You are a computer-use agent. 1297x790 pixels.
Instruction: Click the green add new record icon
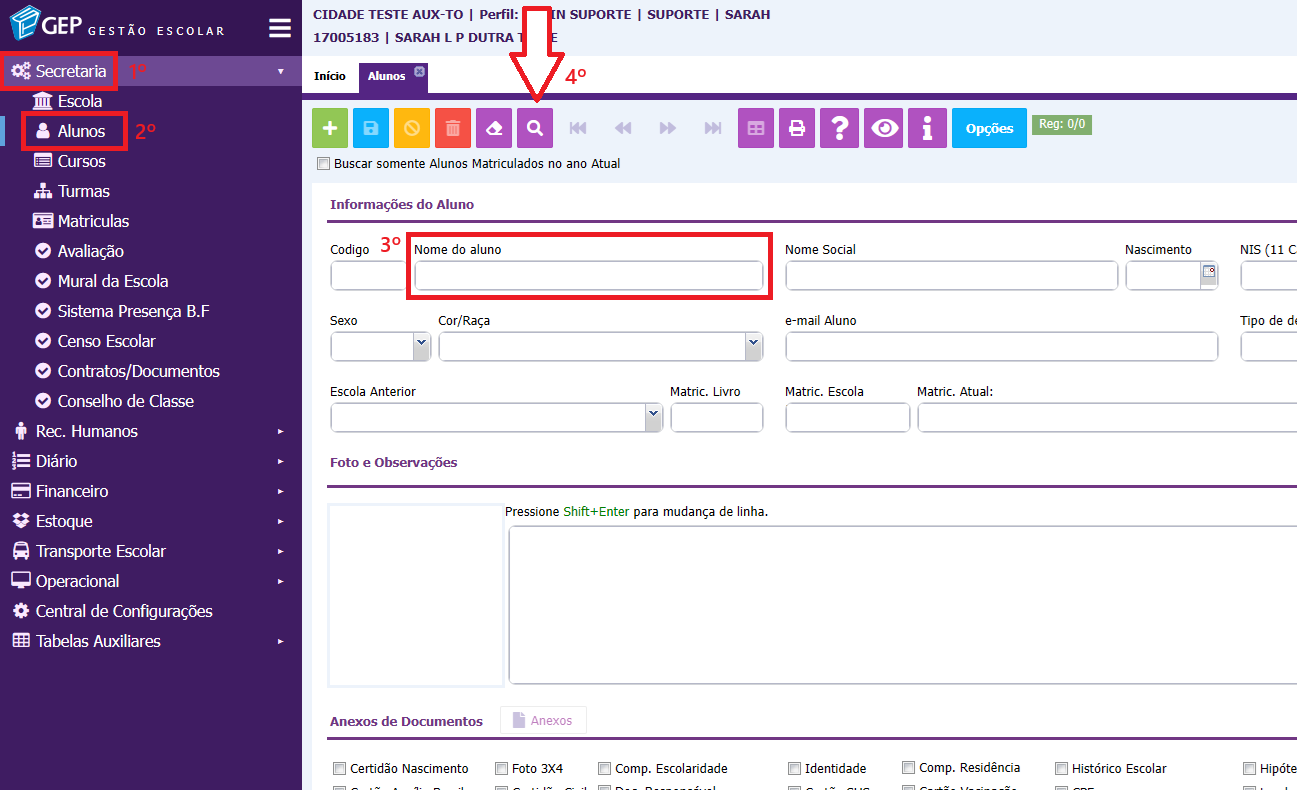[330, 128]
